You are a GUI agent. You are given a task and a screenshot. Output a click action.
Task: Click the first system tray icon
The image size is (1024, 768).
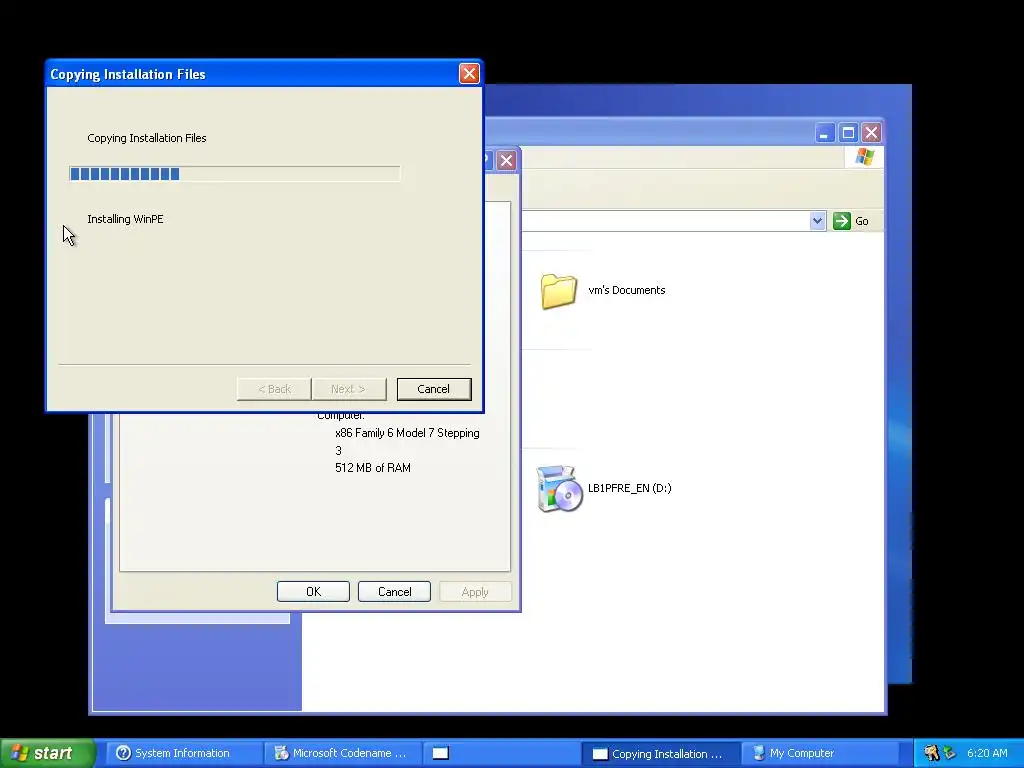coord(932,753)
